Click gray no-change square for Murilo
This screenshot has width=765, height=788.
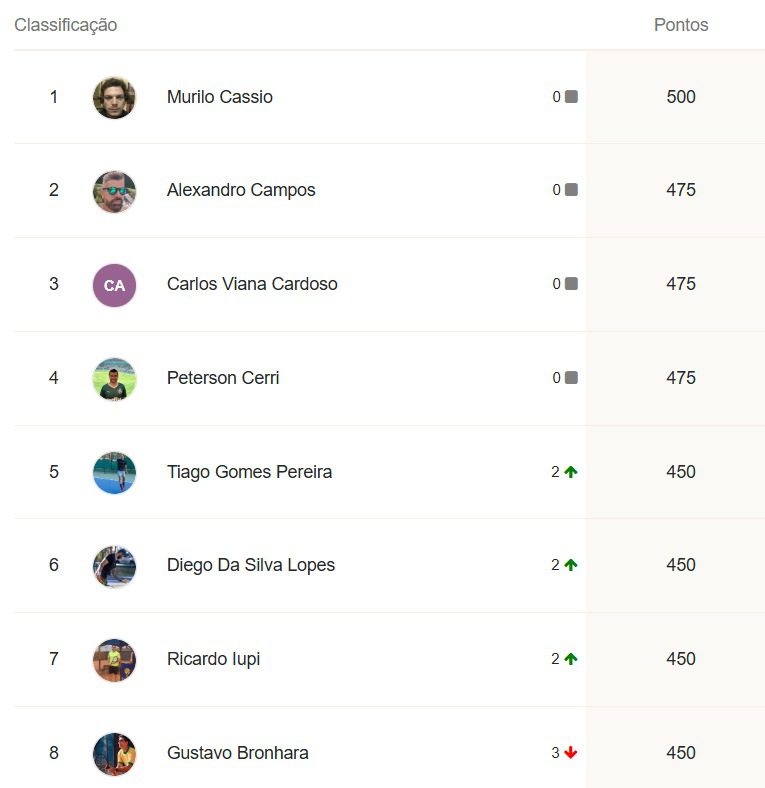tap(571, 96)
